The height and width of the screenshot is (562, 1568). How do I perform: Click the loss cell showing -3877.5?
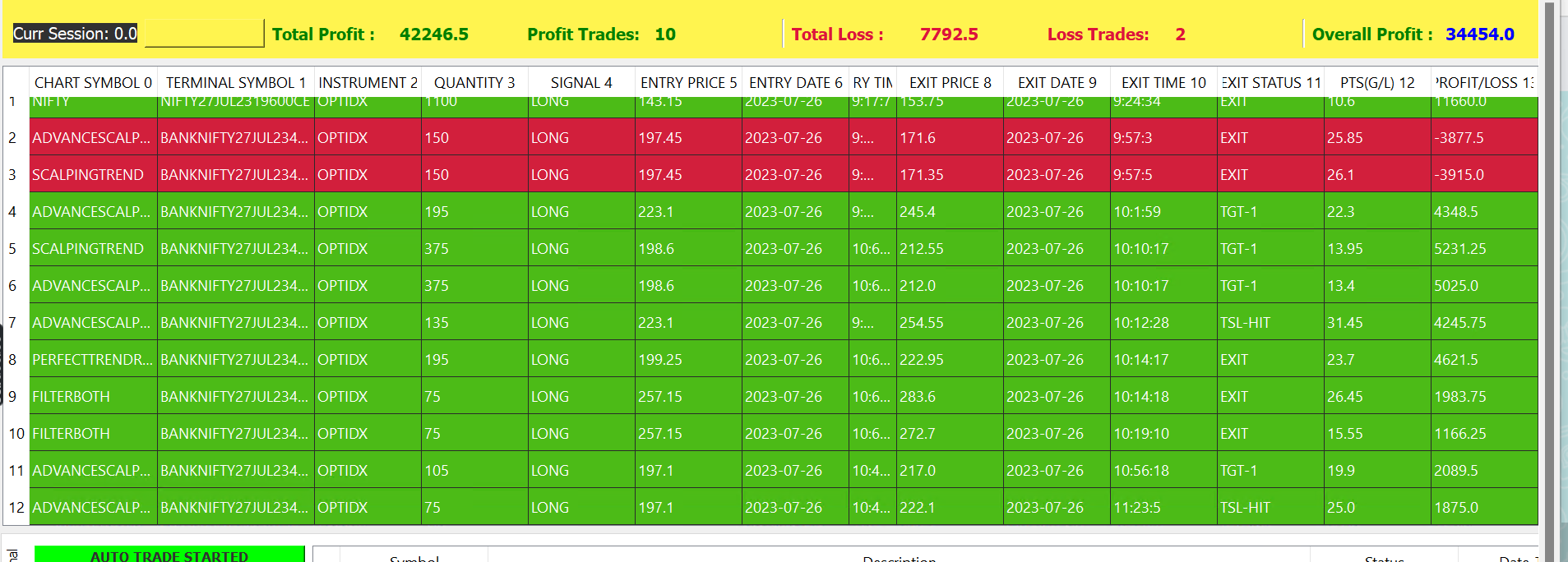(x=1484, y=137)
